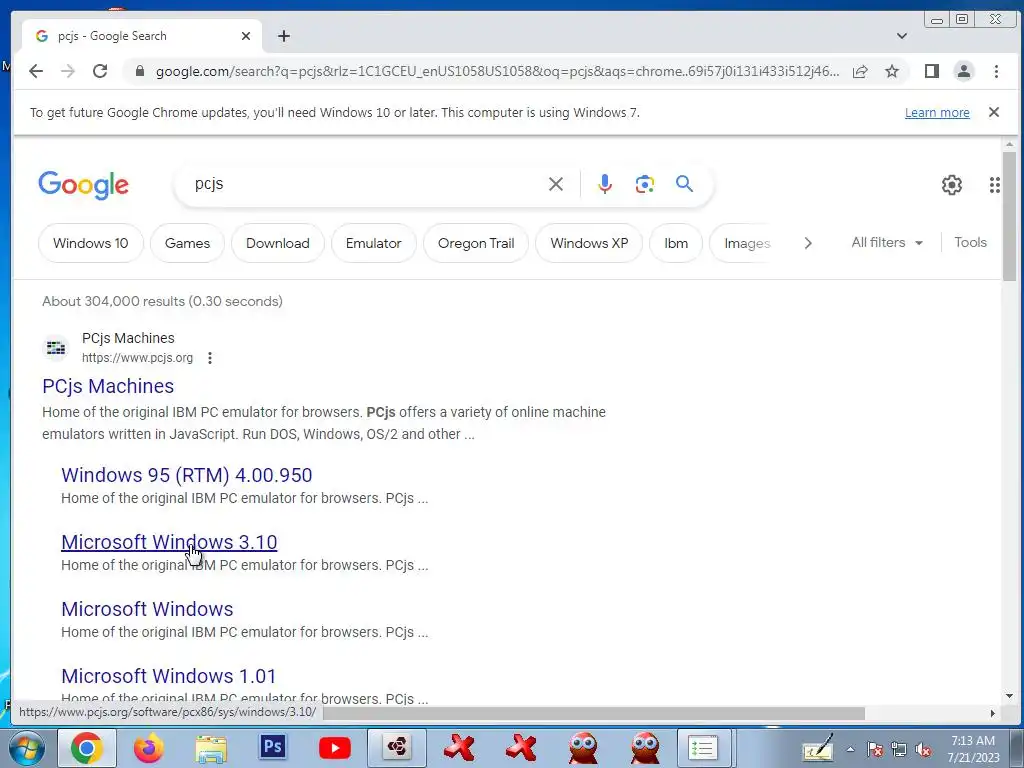Open Windows 95 (RTM) 4.00.950 link
The height and width of the screenshot is (768, 1024).
187,475
